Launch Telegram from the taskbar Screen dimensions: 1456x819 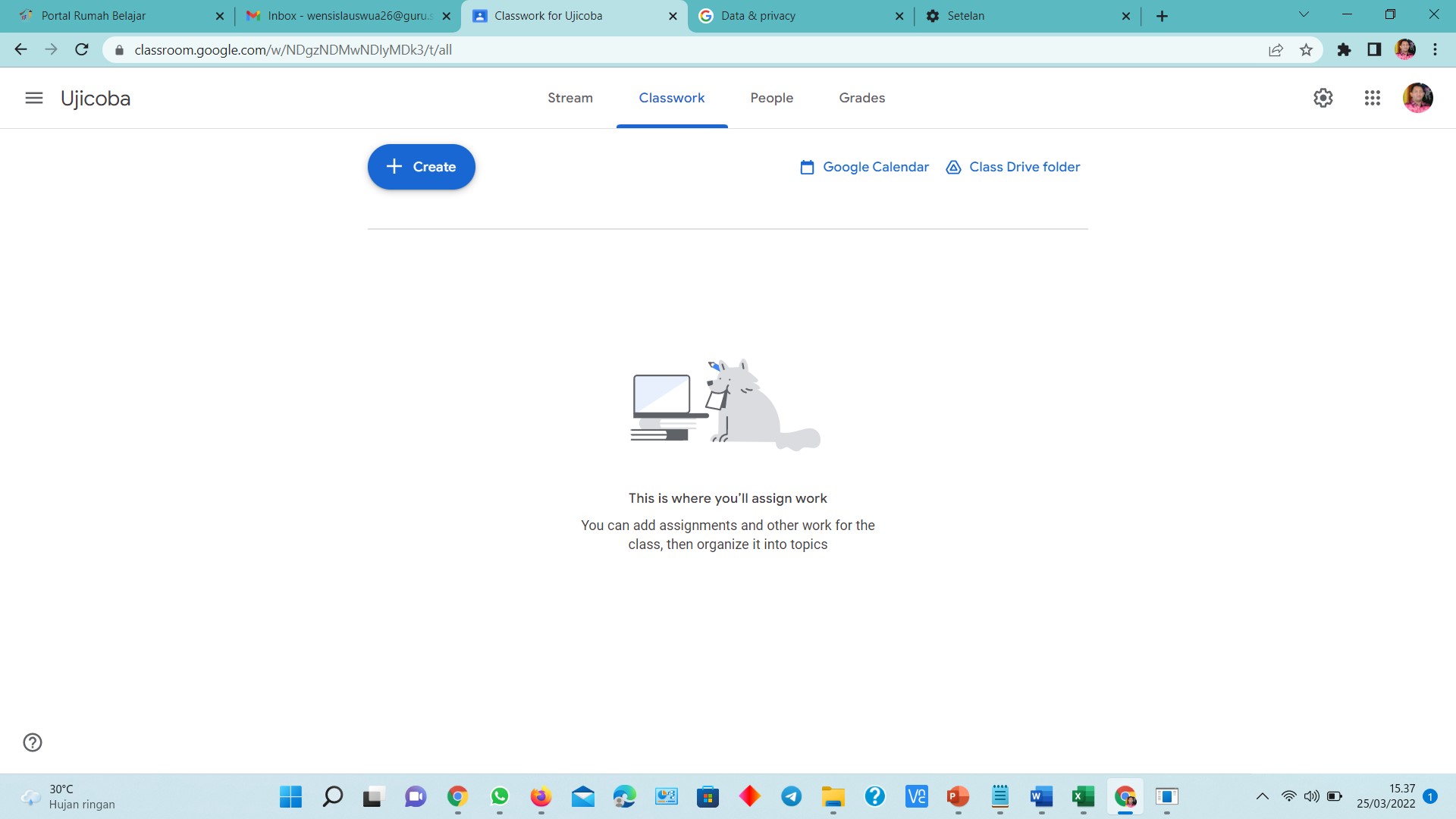[x=791, y=797]
